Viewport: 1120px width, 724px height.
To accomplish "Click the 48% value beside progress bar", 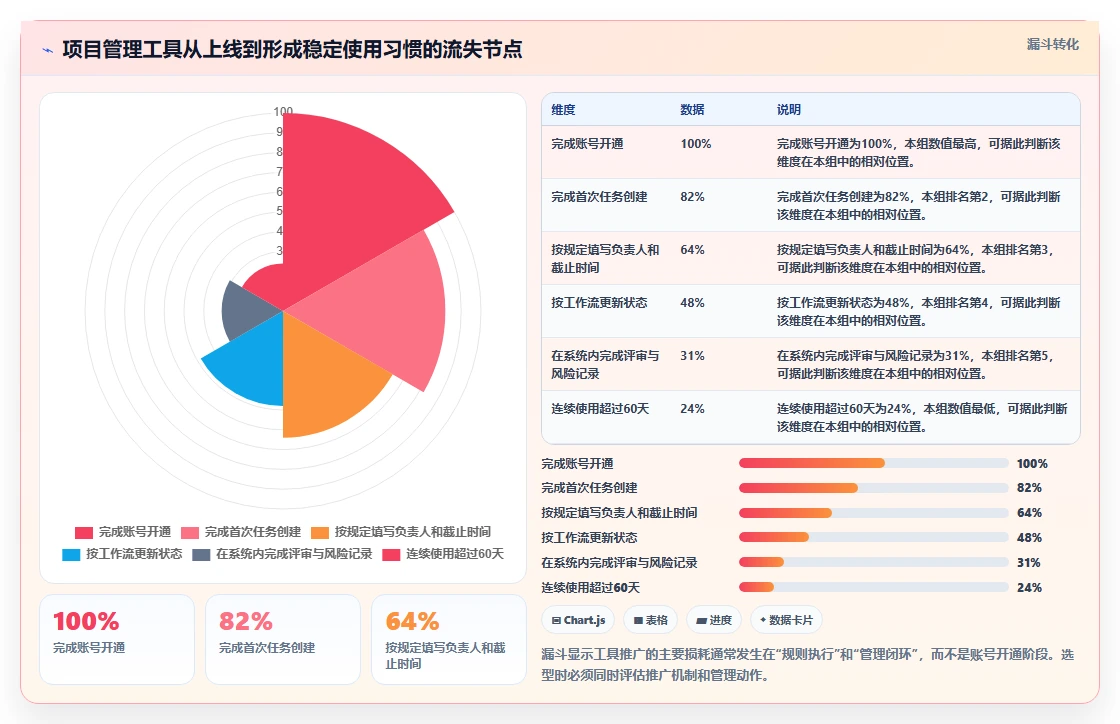I will (x=1029, y=538).
